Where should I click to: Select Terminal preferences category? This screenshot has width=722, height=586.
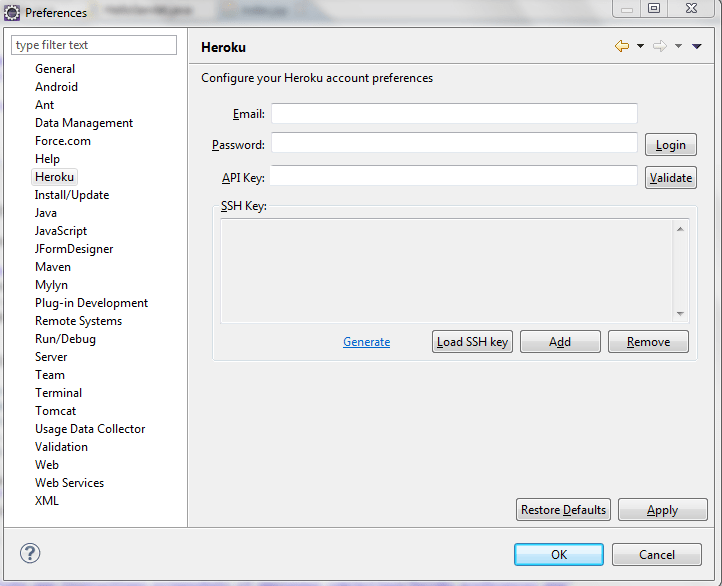[x=58, y=393]
